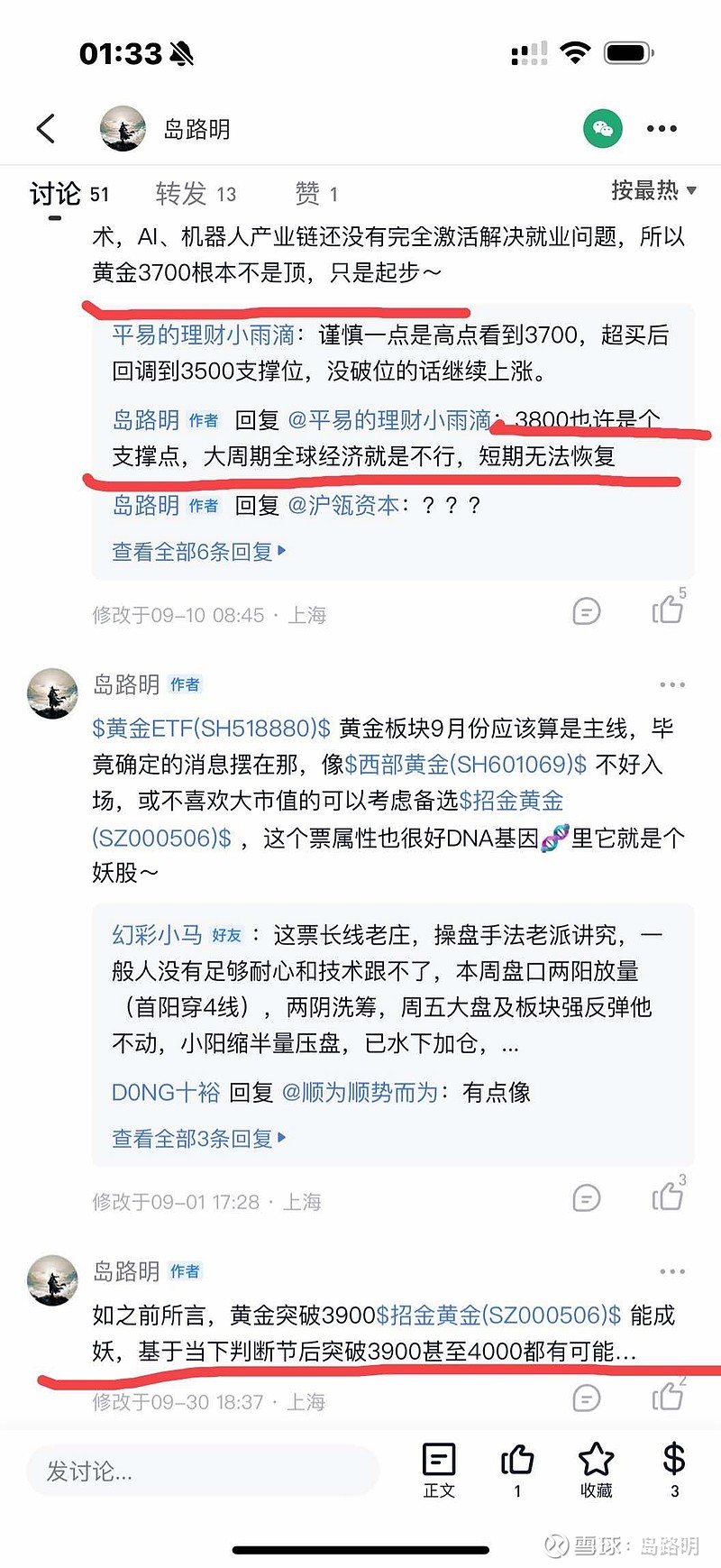Tap the 发讨论 comment input field
The height and width of the screenshot is (1568, 721).
click(x=203, y=1471)
